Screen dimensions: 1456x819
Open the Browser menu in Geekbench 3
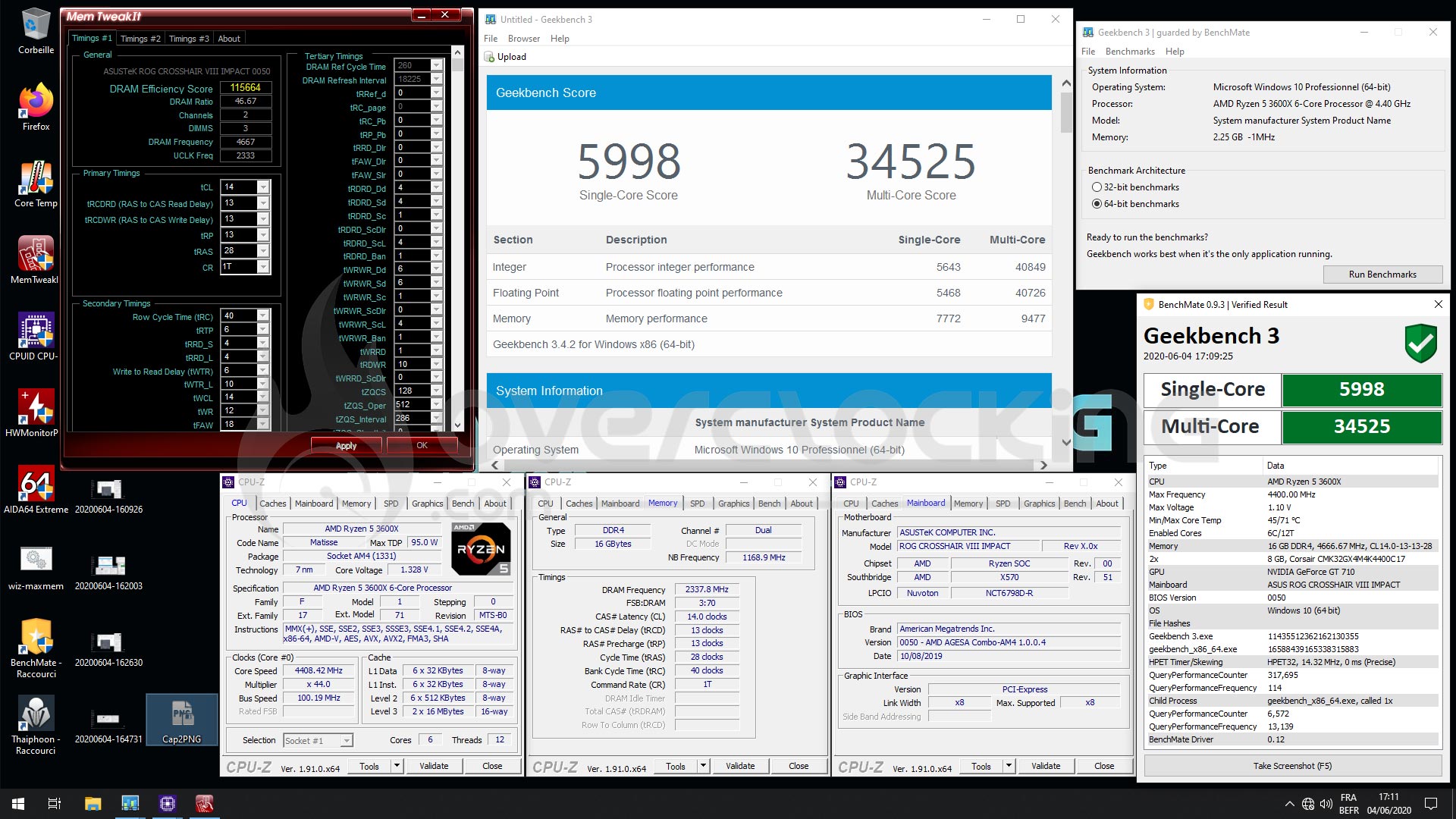click(524, 39)
